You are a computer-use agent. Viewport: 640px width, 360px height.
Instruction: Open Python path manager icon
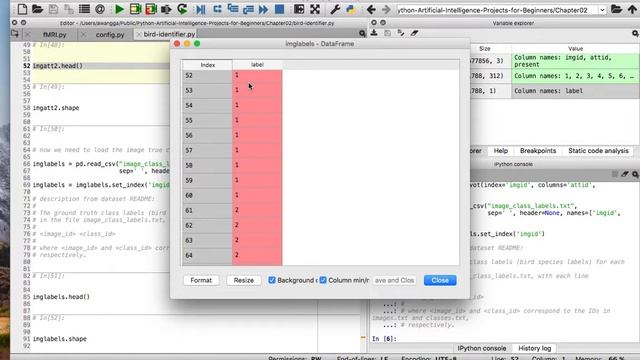pyautogui.click(x=351, y=9)
